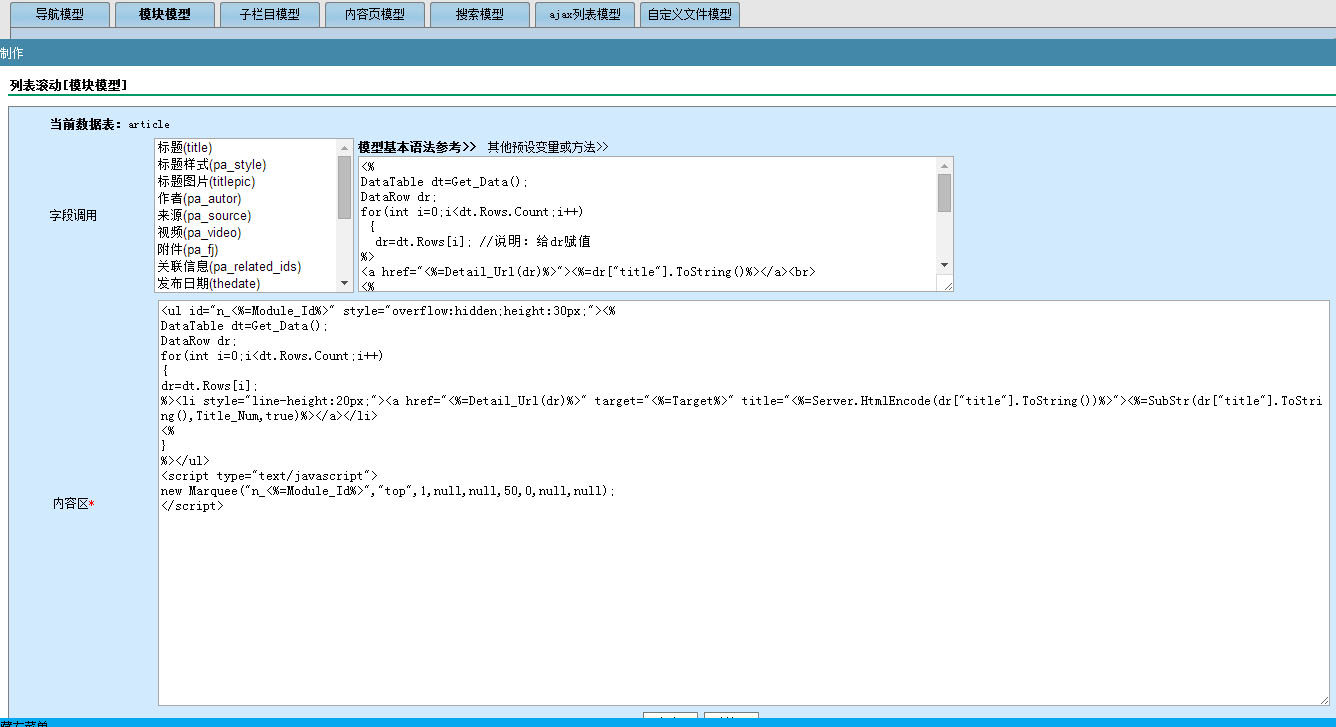
Task: Go to the 内容页模型 tab
Action: (x=374, y=15)
